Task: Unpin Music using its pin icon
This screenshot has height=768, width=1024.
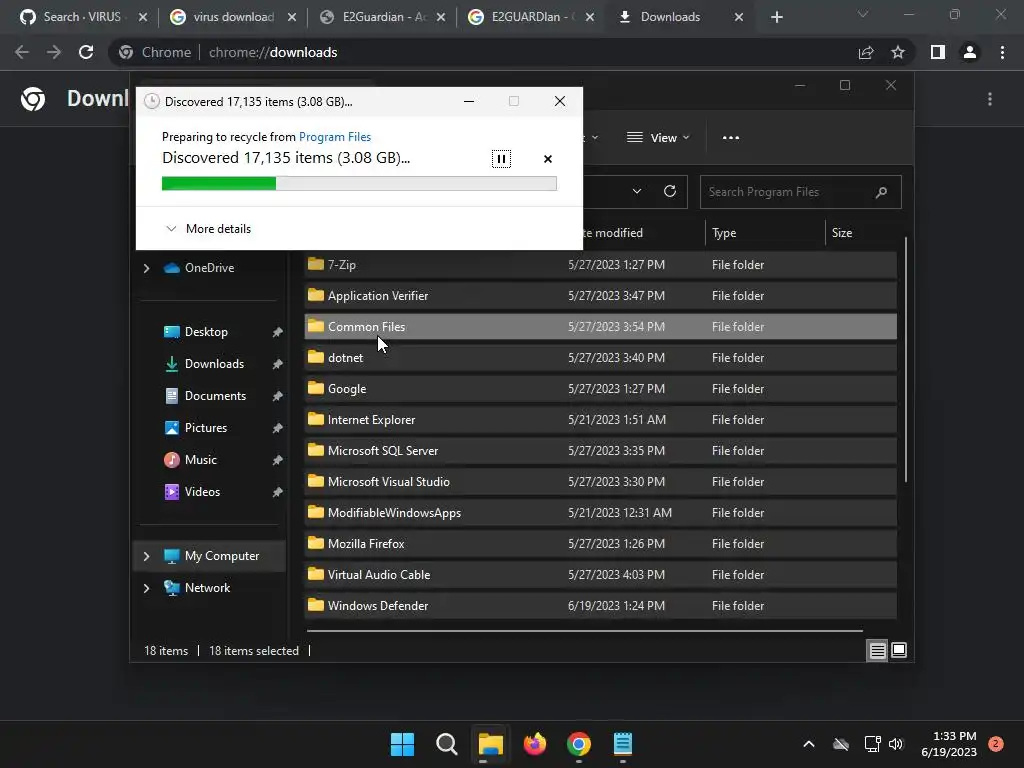Action: (277, 460)
